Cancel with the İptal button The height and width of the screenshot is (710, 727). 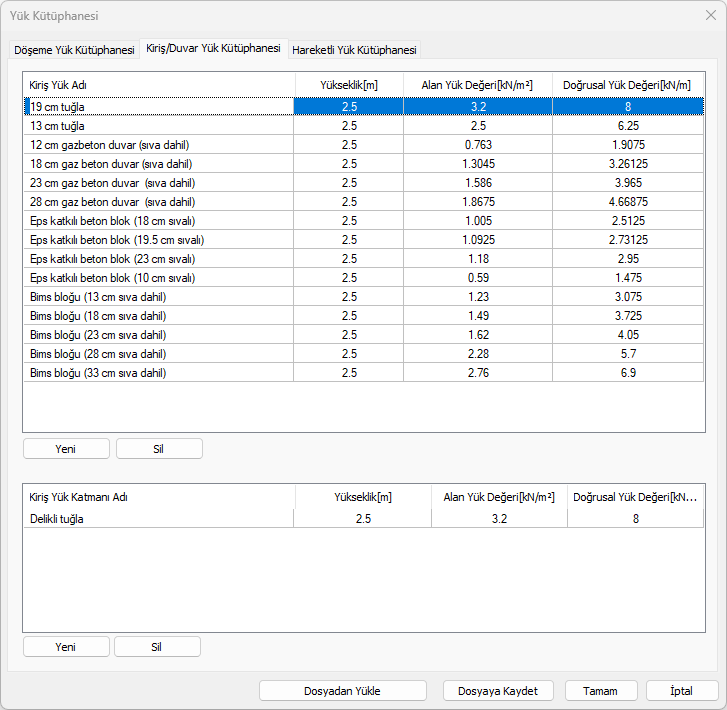point(681,691)
